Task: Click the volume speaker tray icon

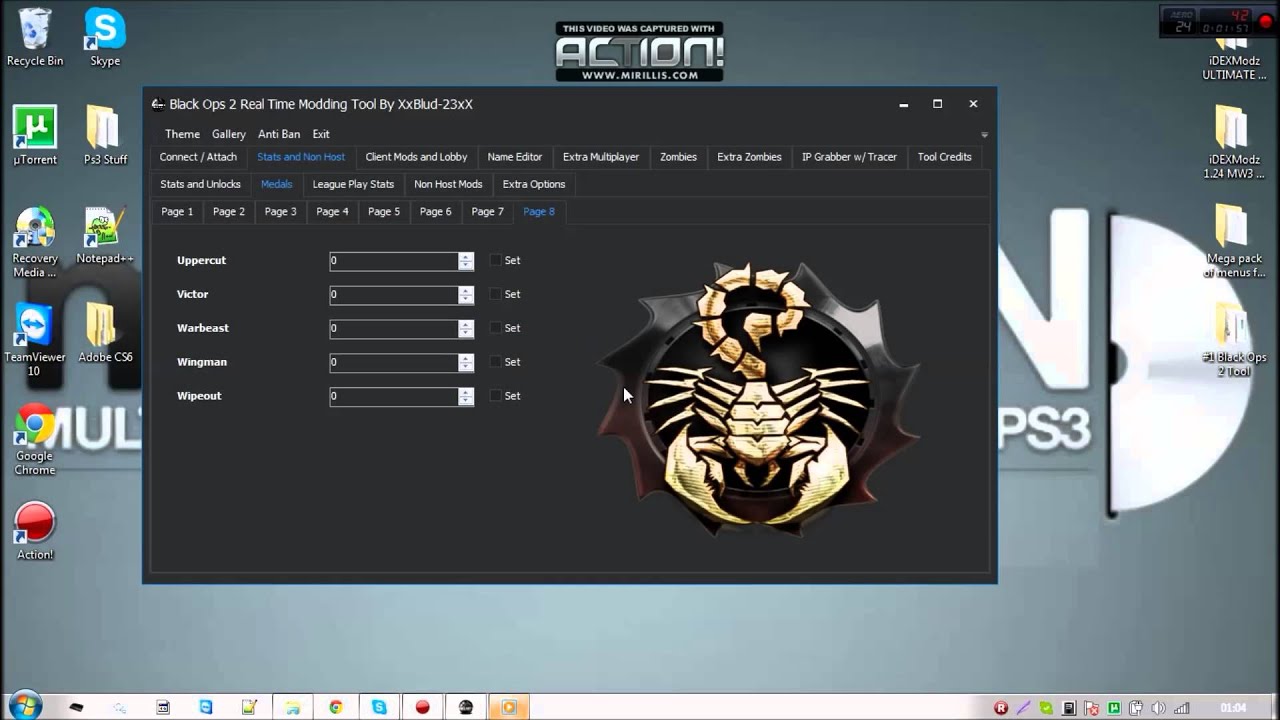Action: click(1159, 708)
